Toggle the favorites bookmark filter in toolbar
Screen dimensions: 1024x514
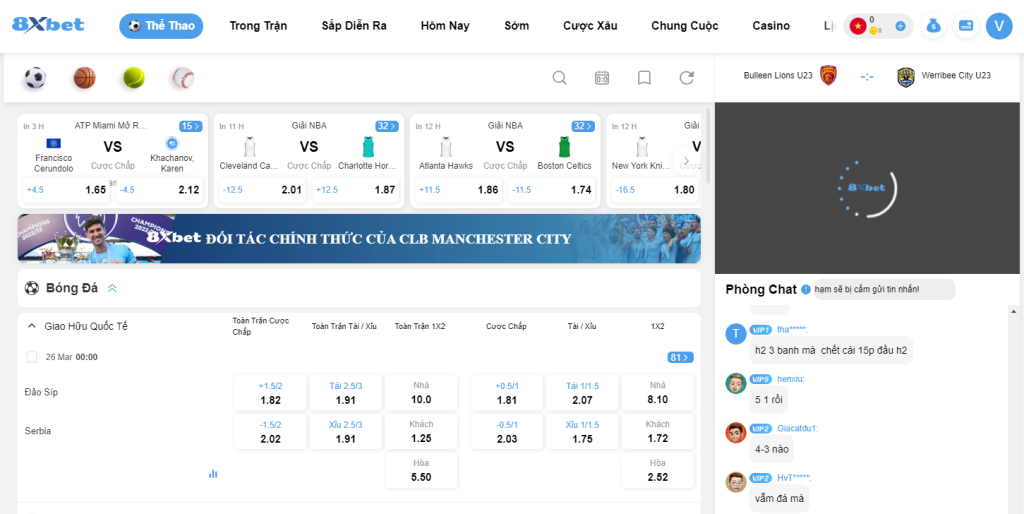(644, 78)
